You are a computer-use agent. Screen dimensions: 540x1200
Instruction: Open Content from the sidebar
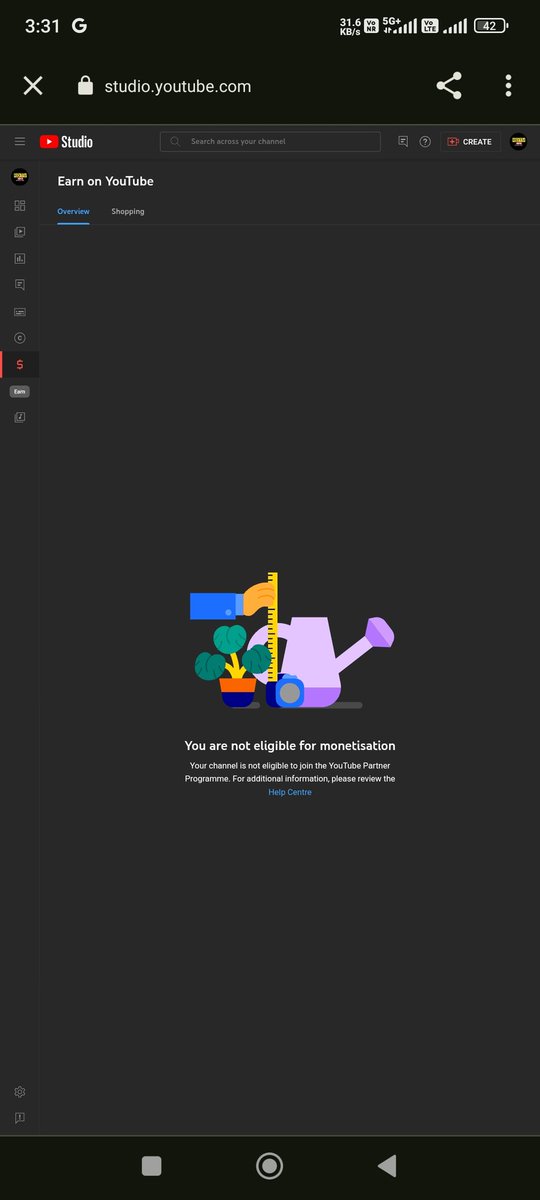[x=19, y=232]
